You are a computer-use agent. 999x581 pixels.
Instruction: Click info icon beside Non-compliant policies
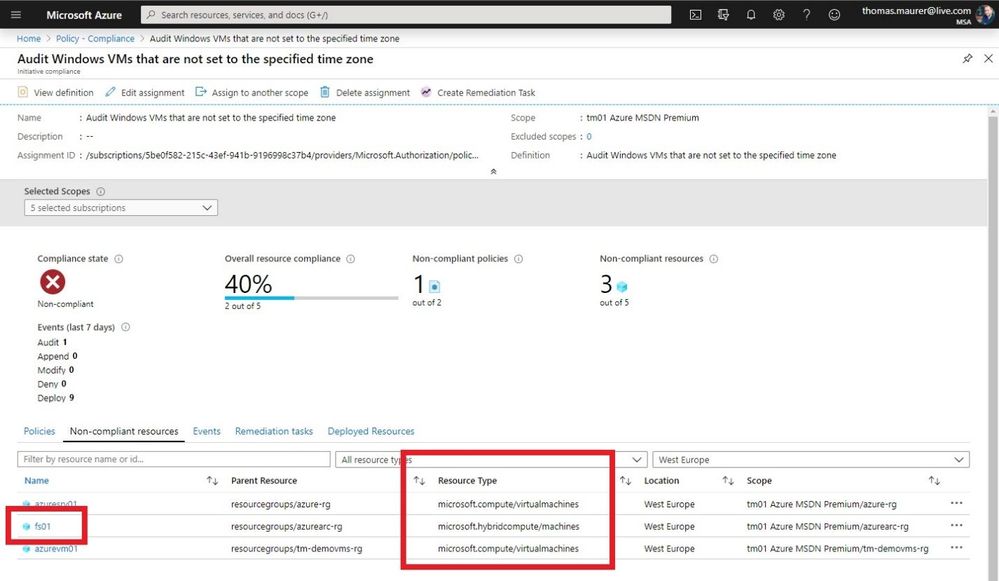click(x=519, y=259)
